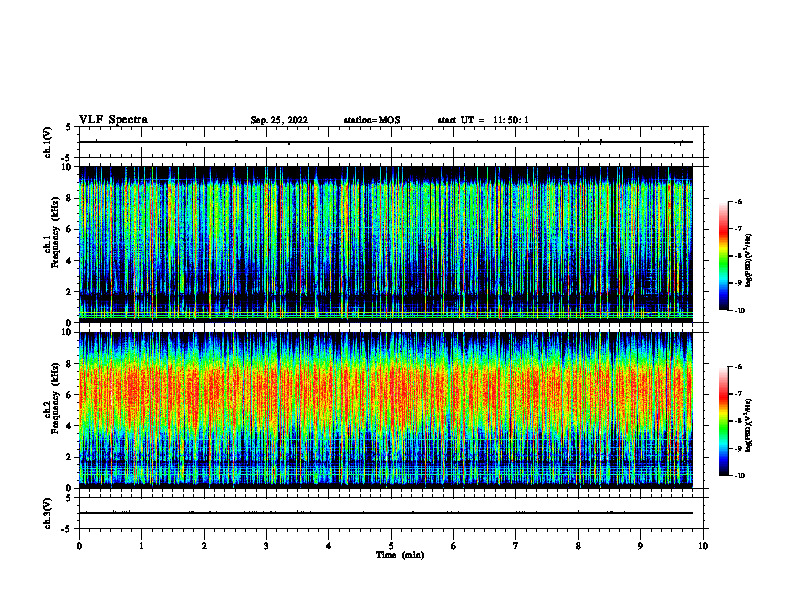Click the ch.1 "Frequency (kHz)" axis label
The image size is (792, 612).
[x=56, y=233]
